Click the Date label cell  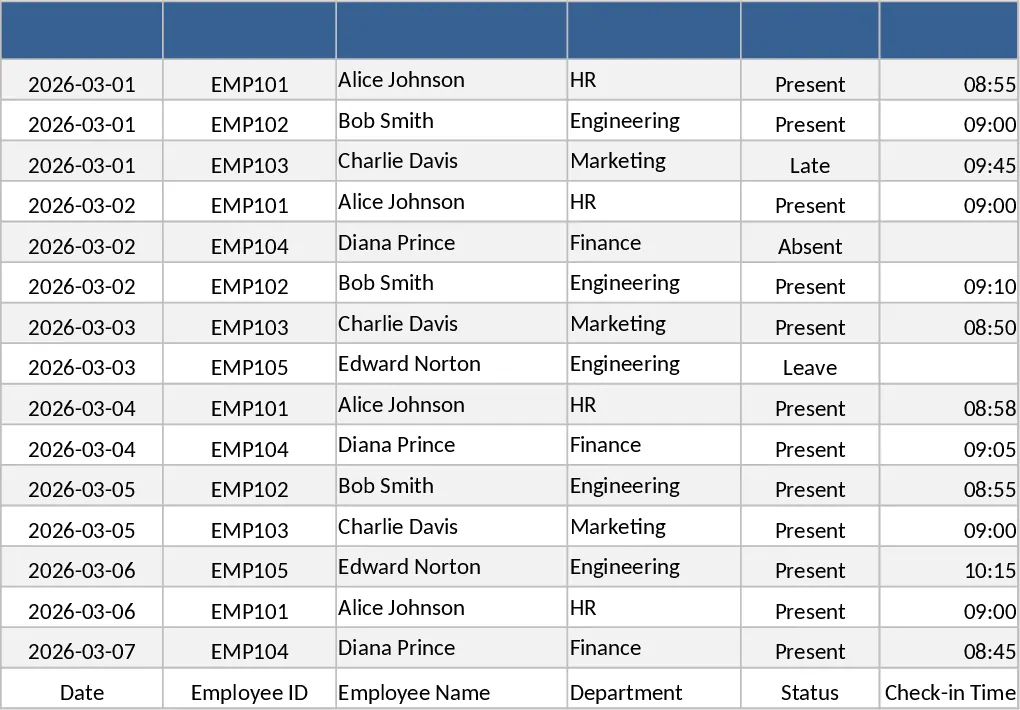pyautogui.click(x=81, y=689)
